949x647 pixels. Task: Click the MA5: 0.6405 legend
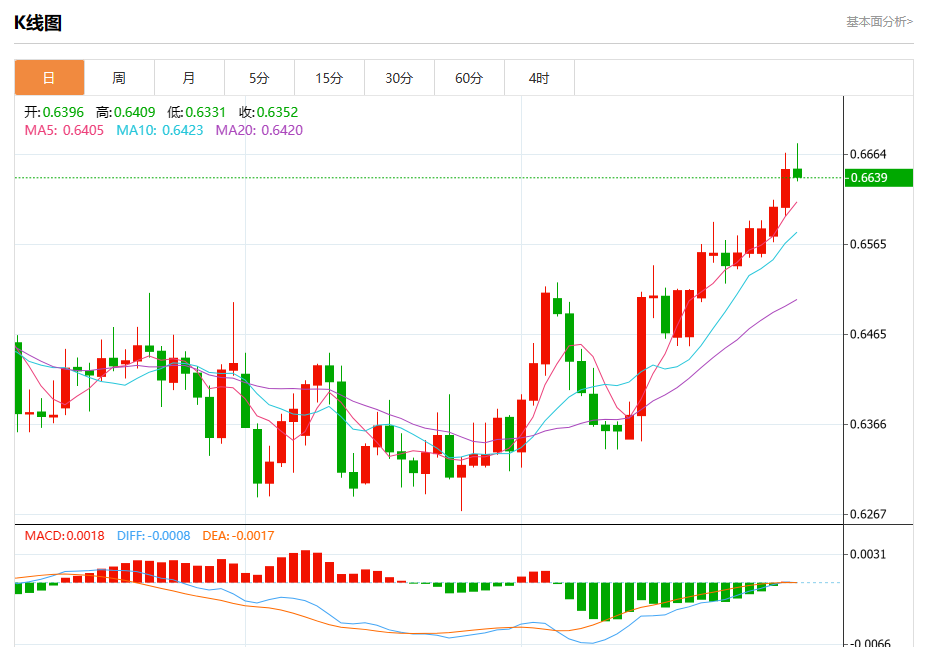[64, 131]
